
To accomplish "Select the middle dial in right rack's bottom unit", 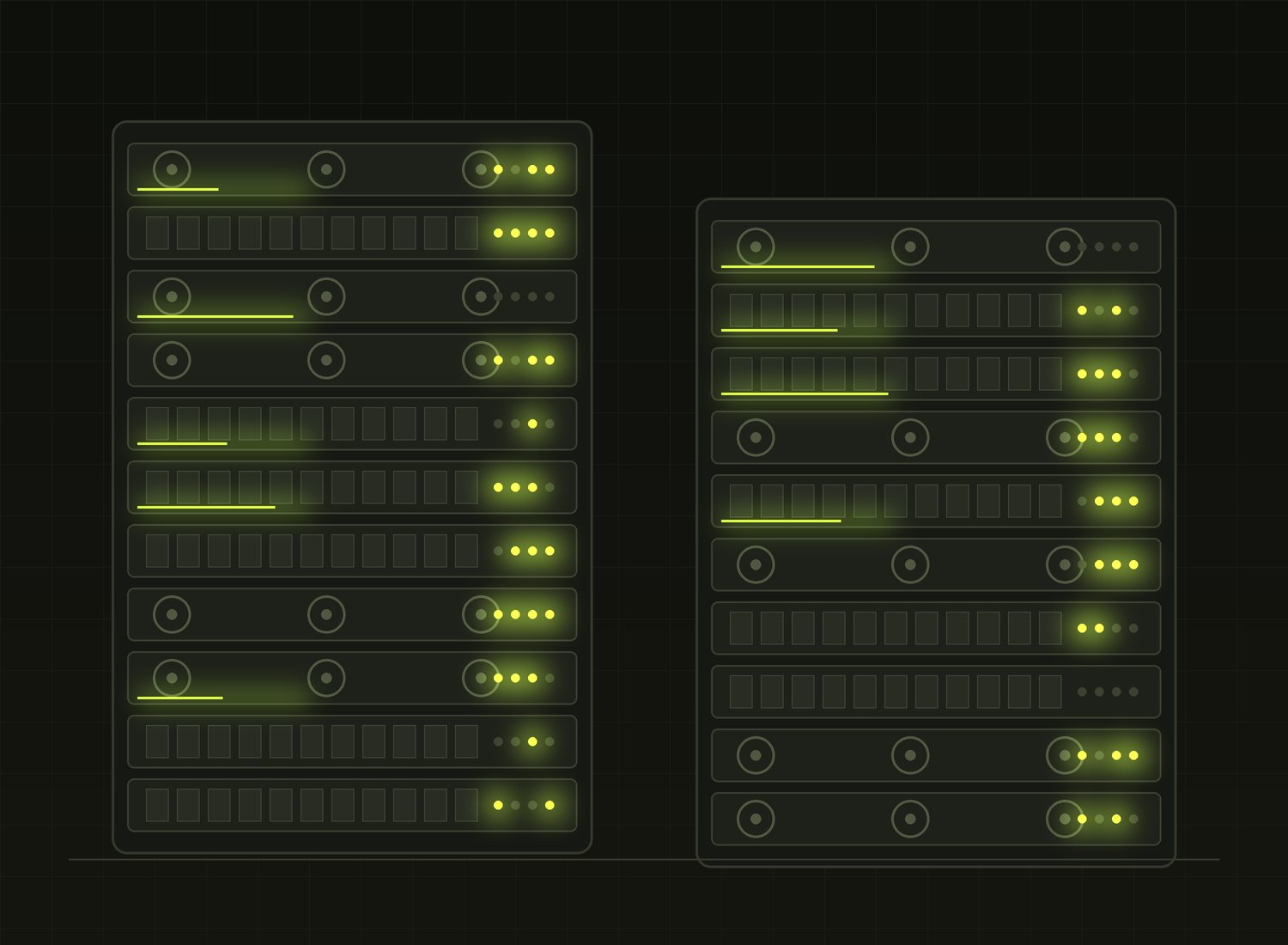I will coord(910,819).
